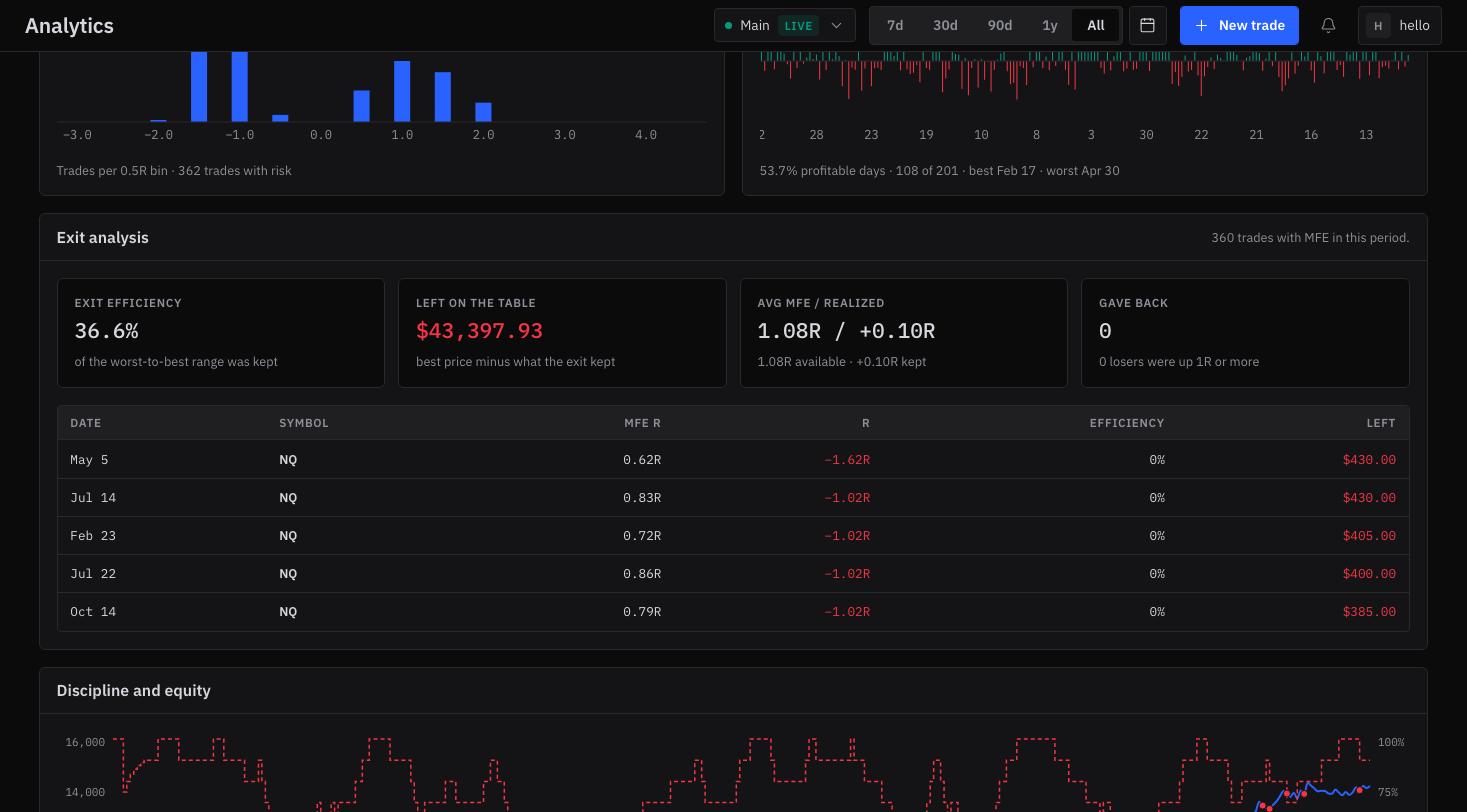Click the LIVE status badge

tap(798, 26)
